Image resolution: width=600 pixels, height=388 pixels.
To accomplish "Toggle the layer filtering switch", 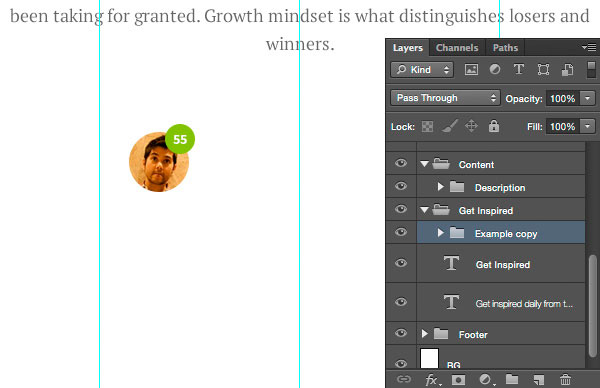I will pos(591,70).
